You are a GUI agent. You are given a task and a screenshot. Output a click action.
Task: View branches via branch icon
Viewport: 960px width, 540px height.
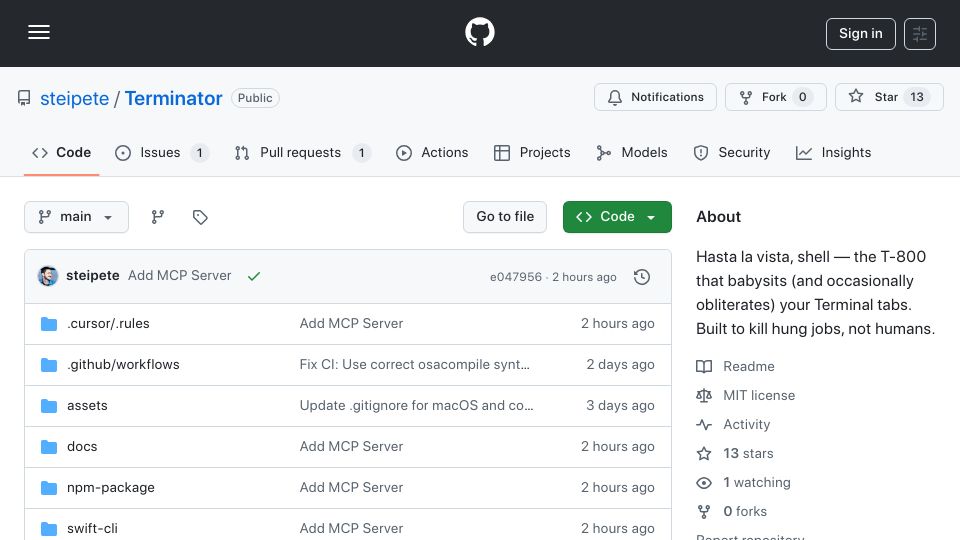[158, 217]
